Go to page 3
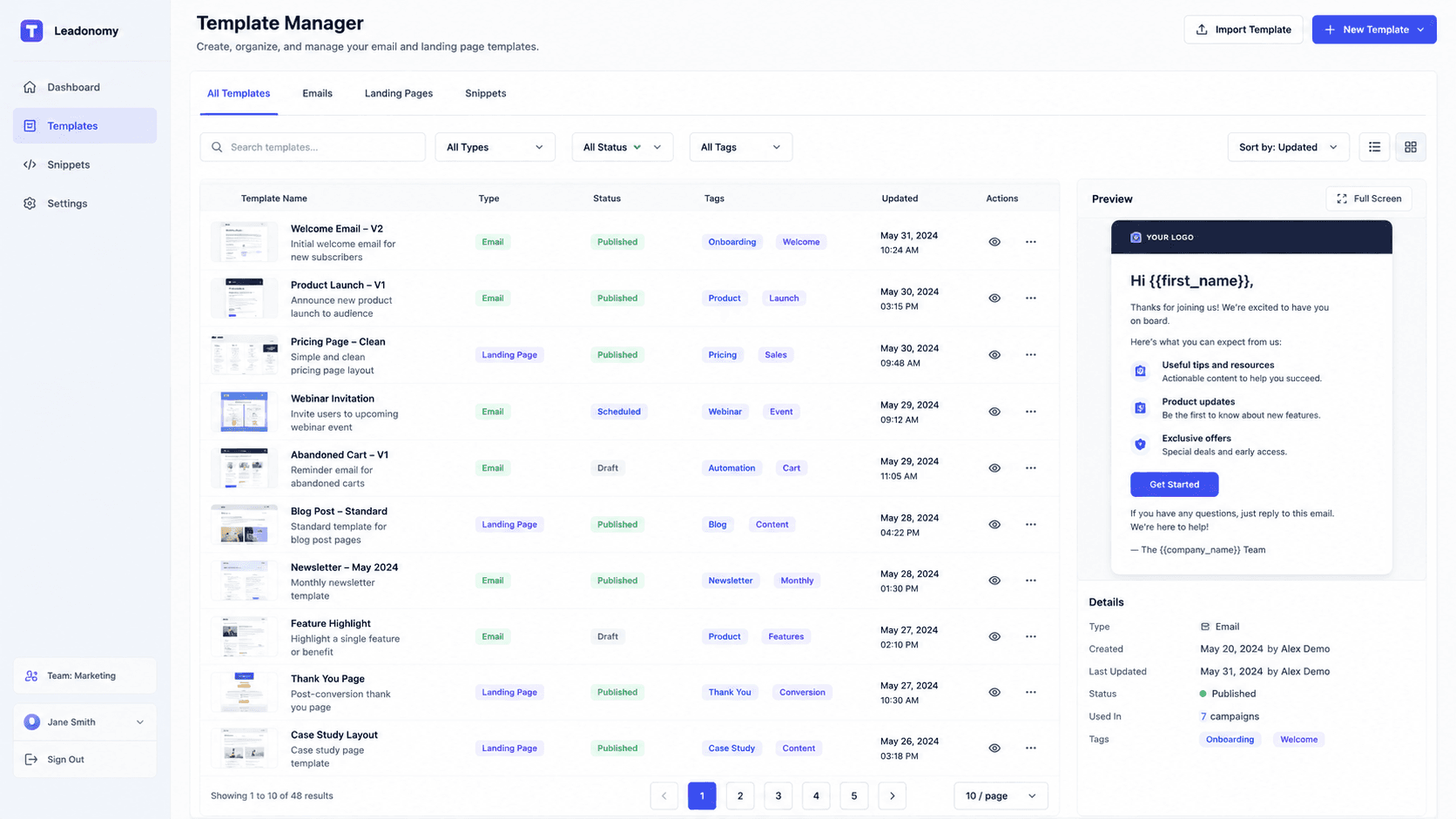The height and width of the screenshot is (819, 1456). point(778,796)
